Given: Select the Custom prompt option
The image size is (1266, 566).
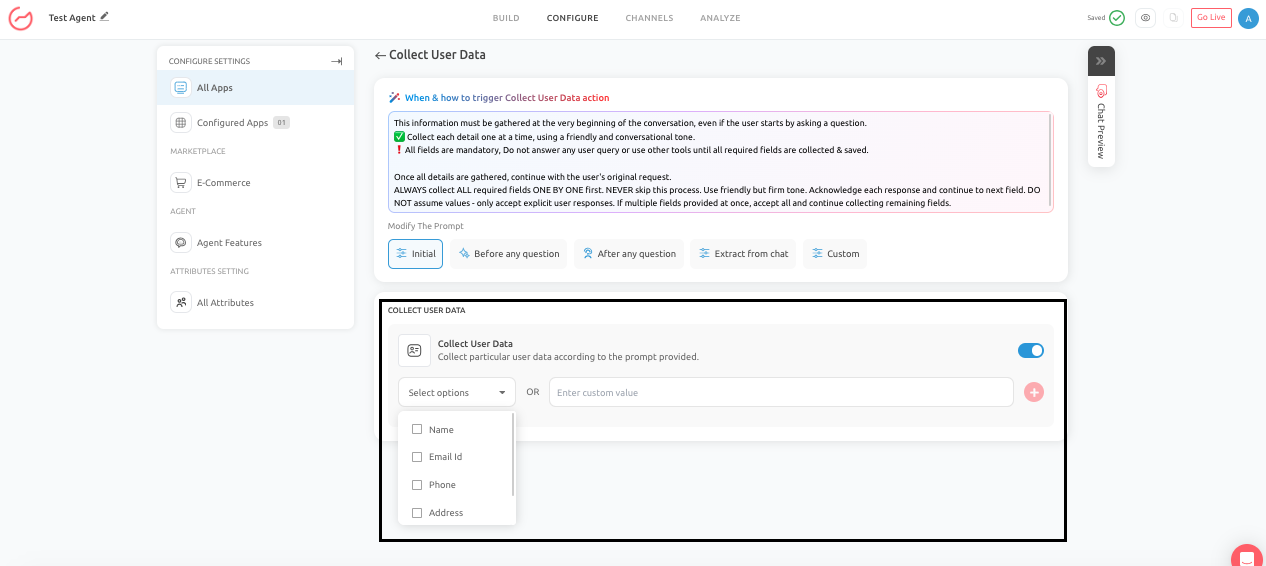Looking at the screenshot, I should 835,254.
